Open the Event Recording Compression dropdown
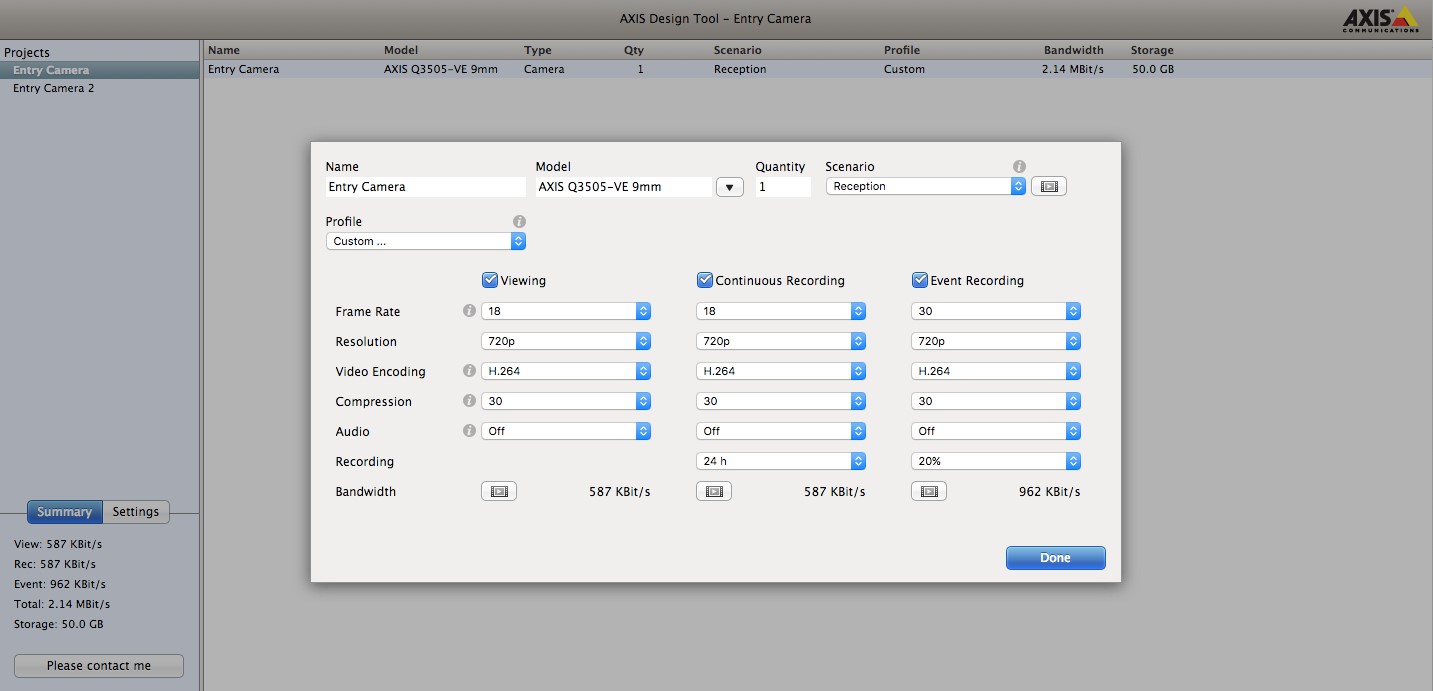This screenshot has width=1433, height=691. (996, 401)
